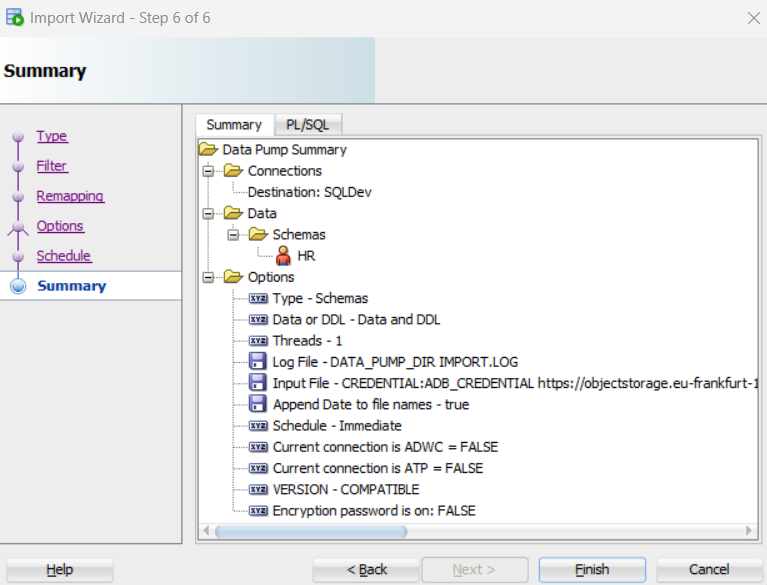
Task: Select the VERSION - COMPATIBLE row
Action: pyautogui.click(x=346, y=489)
